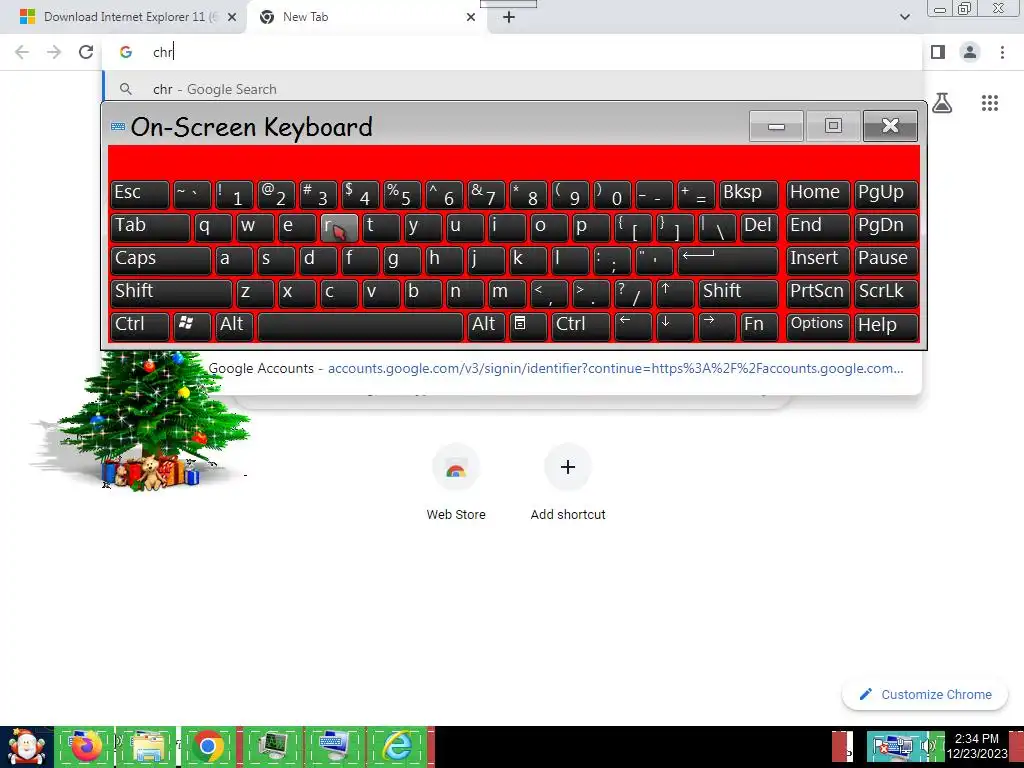Click the Enter key on On-Screen Keyboard
This screenshot has height=768, width=1024.
728,261
